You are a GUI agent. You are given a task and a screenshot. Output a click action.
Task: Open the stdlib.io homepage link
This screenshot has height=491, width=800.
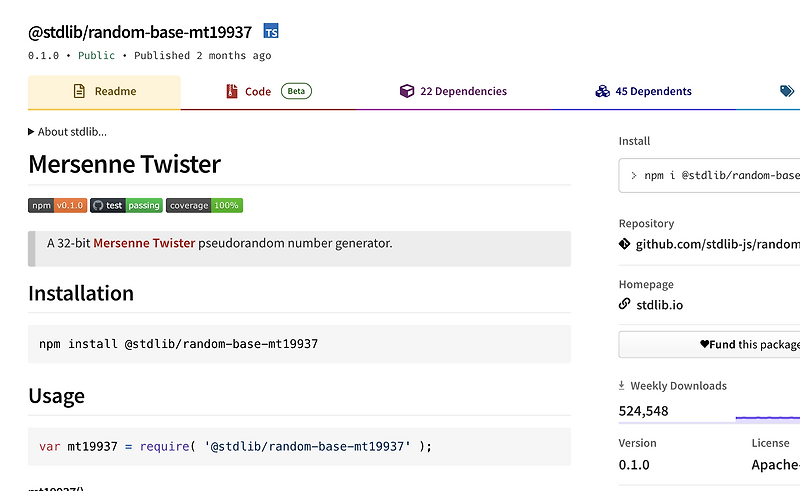point(659,305)
